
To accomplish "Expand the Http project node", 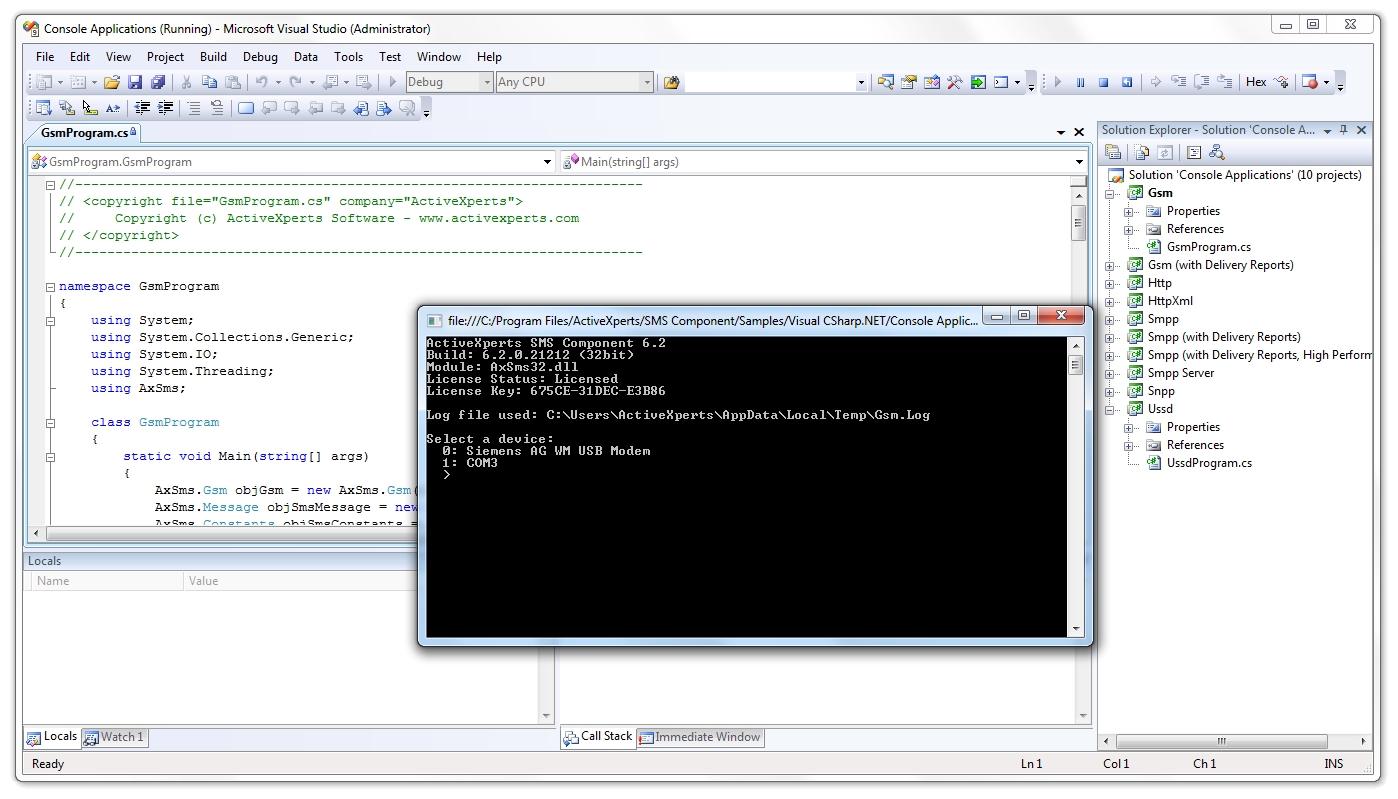I will pyautogui.click(x=1110, y=284).
